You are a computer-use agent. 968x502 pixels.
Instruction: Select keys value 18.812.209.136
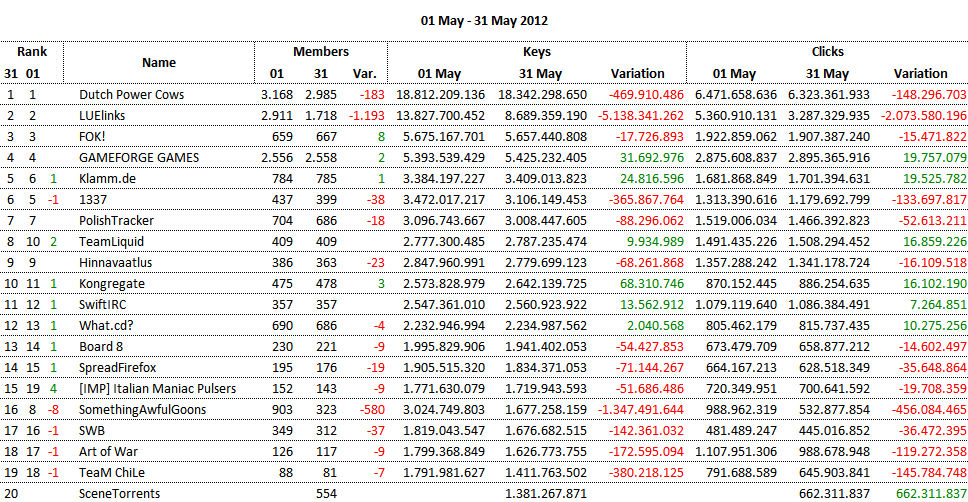[440, 94]
